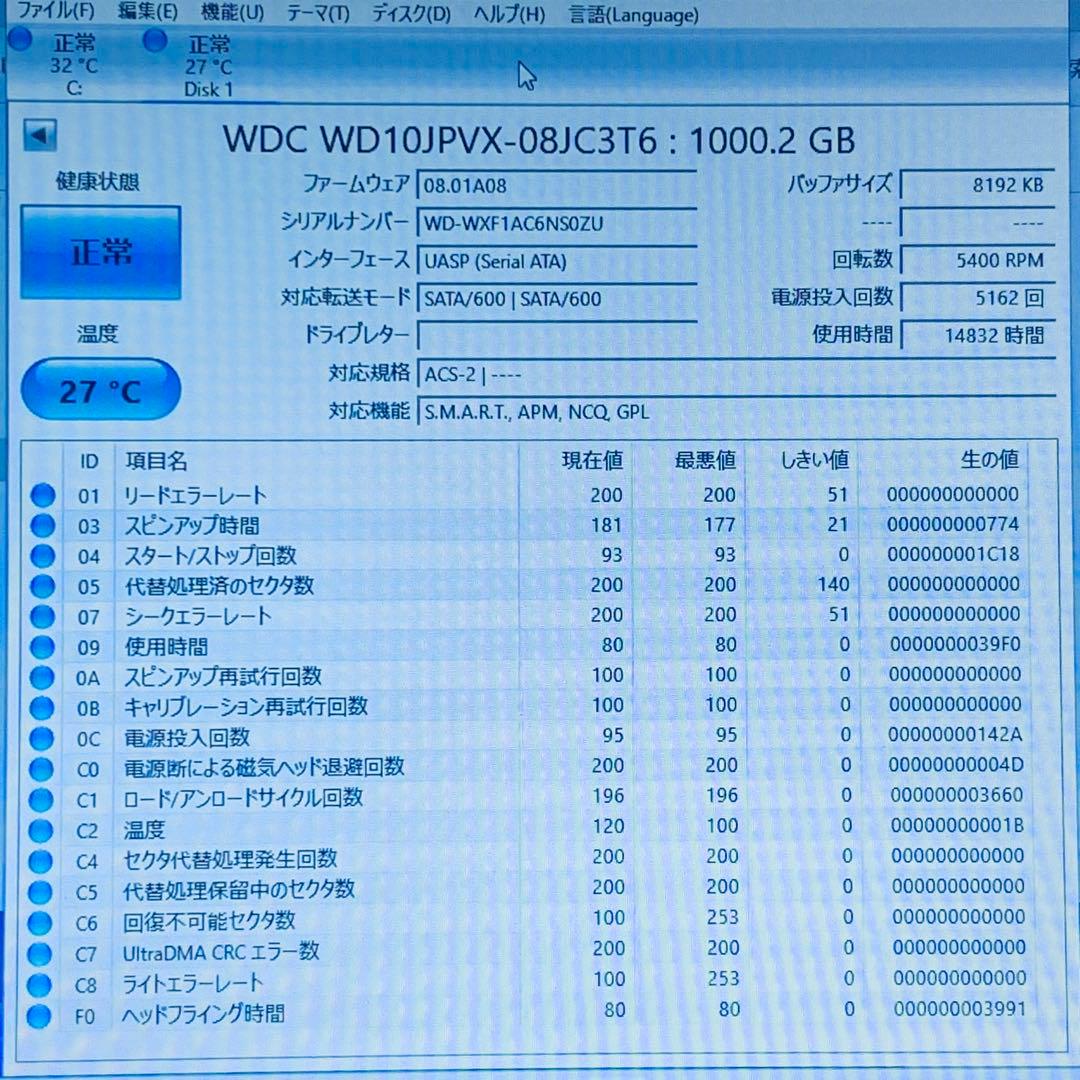The width and height of the screenshot is (1080, 1080).
Task: Click the firmware field 08.01A08
Action: pos(557,185)
